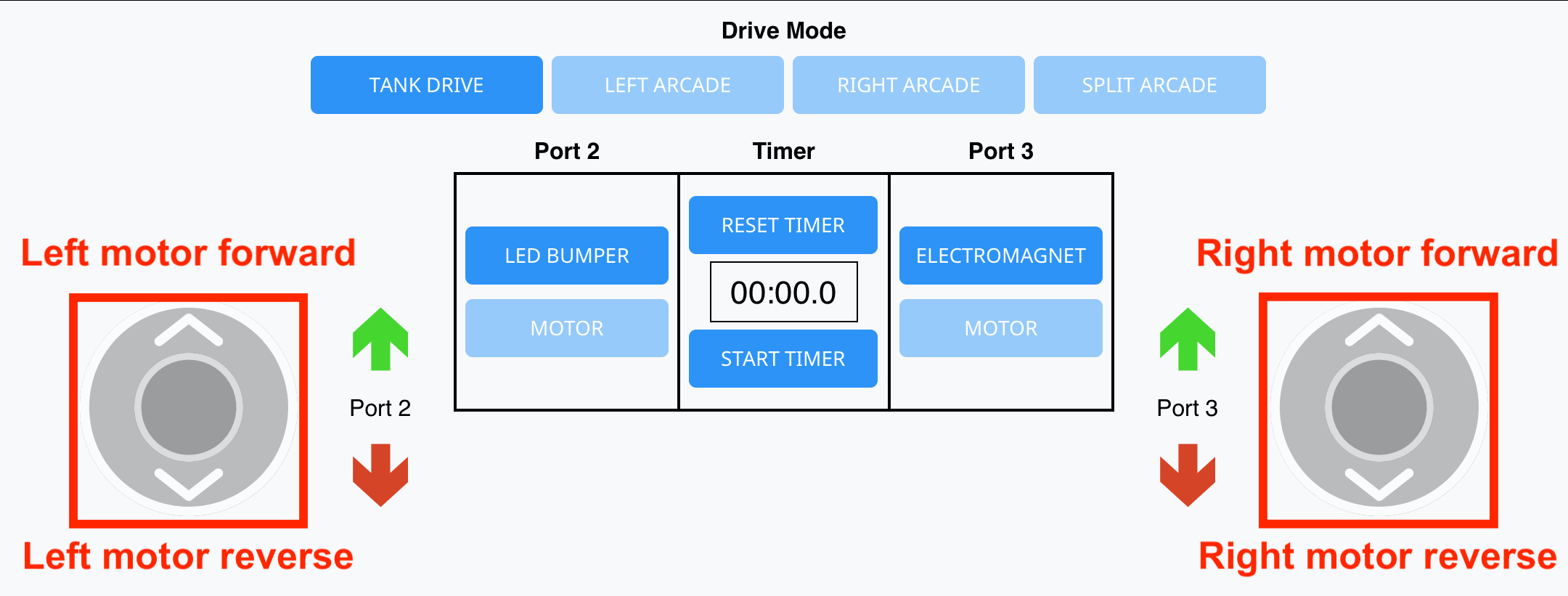1568x596 pixels.
Task: Switch to SPLIT ARCADE drive mode
Action: pos(1150,84)
